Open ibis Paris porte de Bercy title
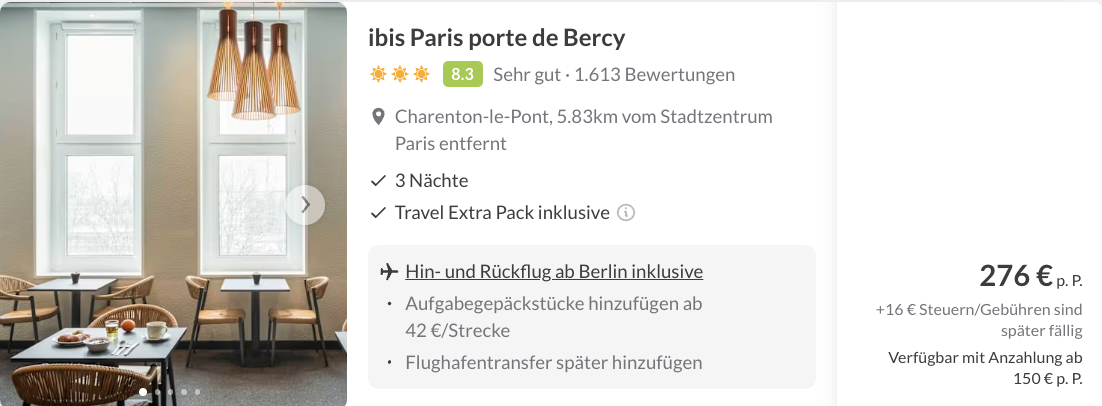This screenshot has height=406, width=1102. pyautogui.click(x=497, y=38)
